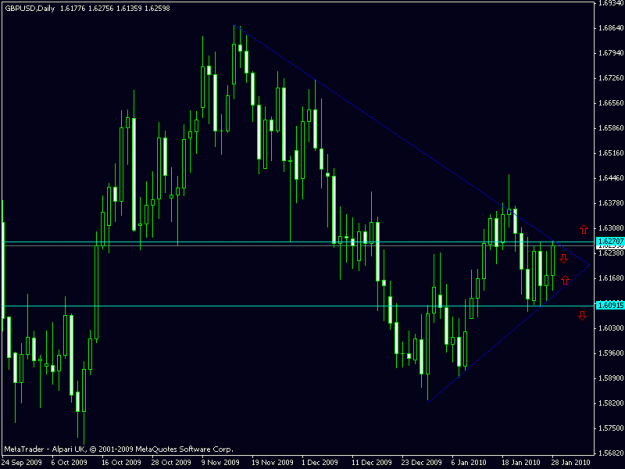This screenshot has height=469, width=625.
Task: Click the 1.59600 price axis label
Action: pos(611,353)
